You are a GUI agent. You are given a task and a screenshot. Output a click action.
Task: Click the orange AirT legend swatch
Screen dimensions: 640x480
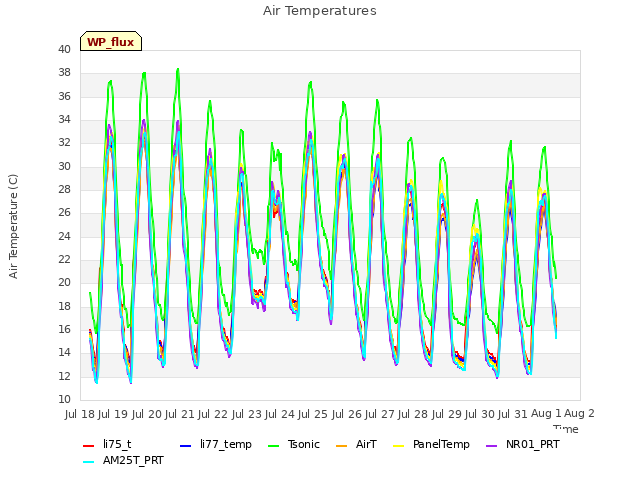[341, 446]
